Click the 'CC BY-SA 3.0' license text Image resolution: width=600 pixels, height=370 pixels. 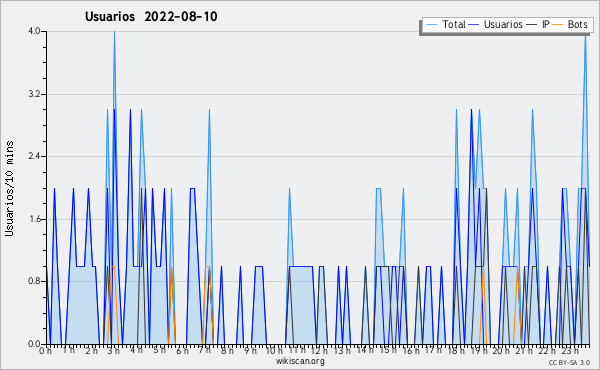click(x=569, y=362)
